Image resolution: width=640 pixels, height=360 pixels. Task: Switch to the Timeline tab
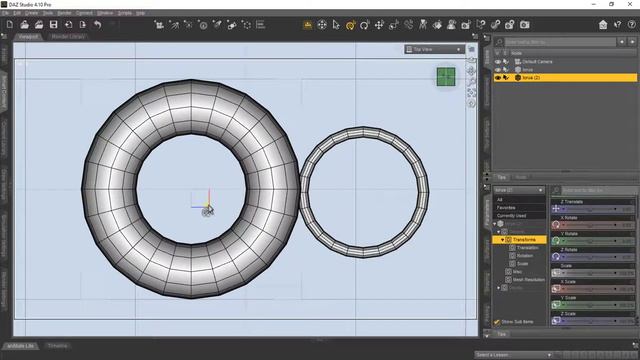58,346
